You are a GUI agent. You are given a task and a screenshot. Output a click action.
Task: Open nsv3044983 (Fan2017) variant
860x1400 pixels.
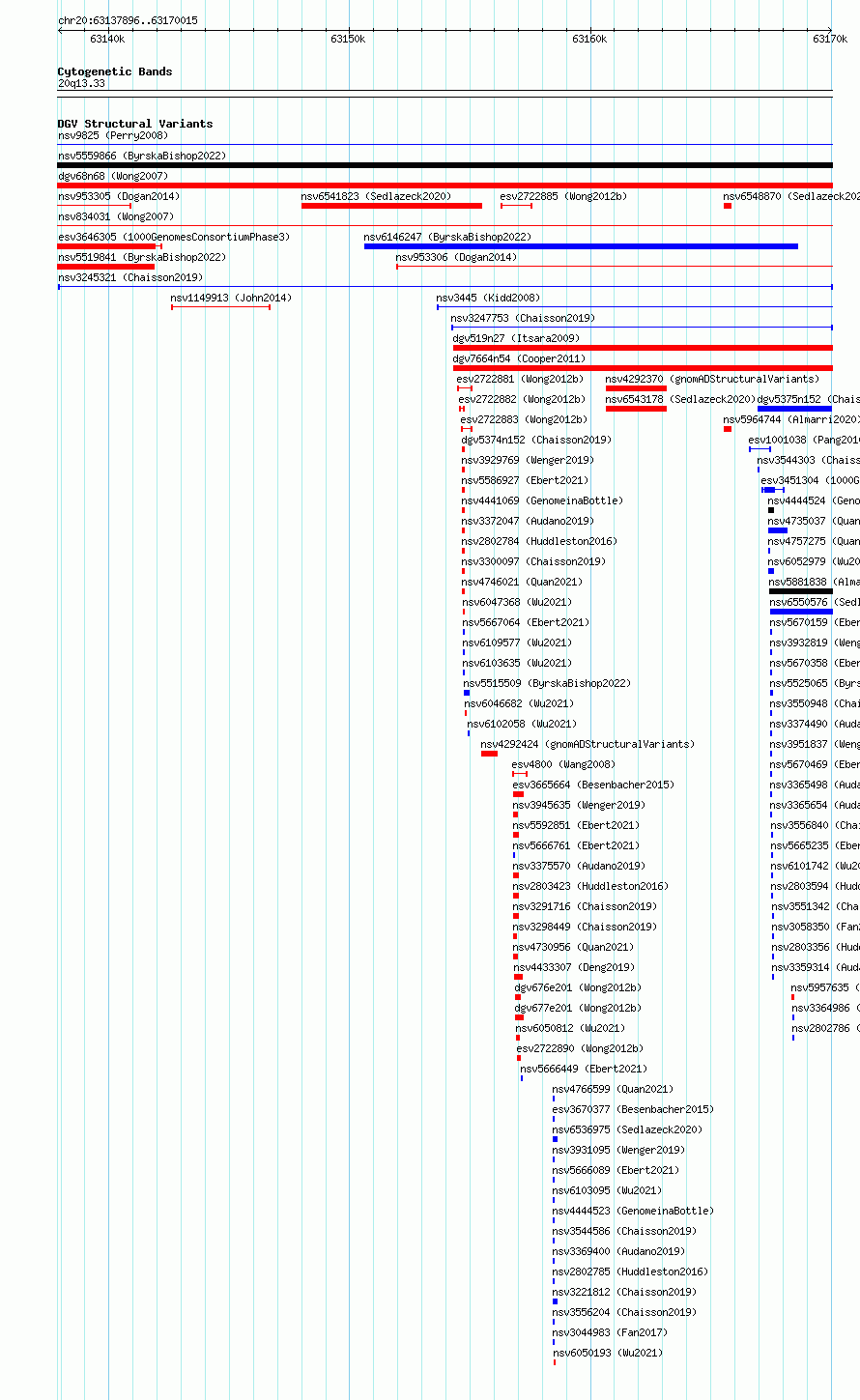pos(610,1332)
